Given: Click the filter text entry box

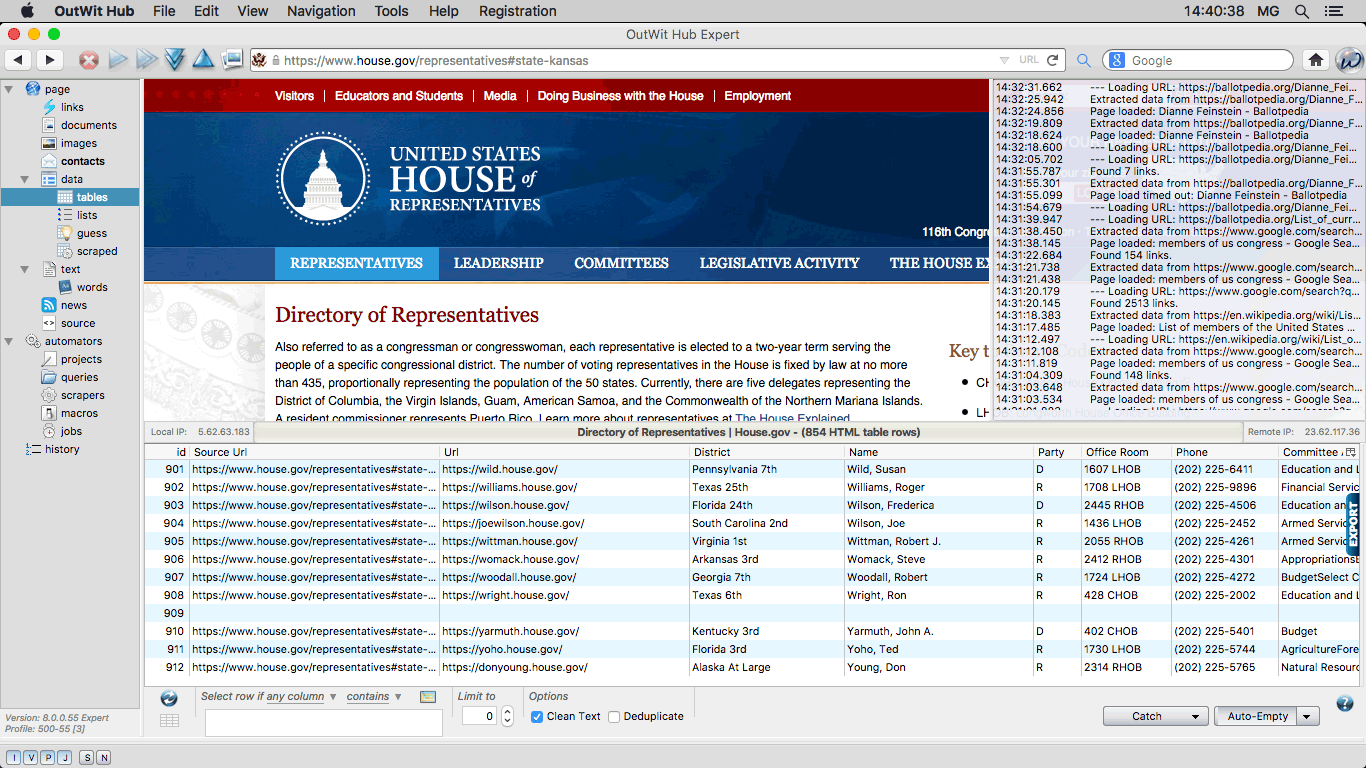Looking at the screenshot, I should [x=323, y=723].
